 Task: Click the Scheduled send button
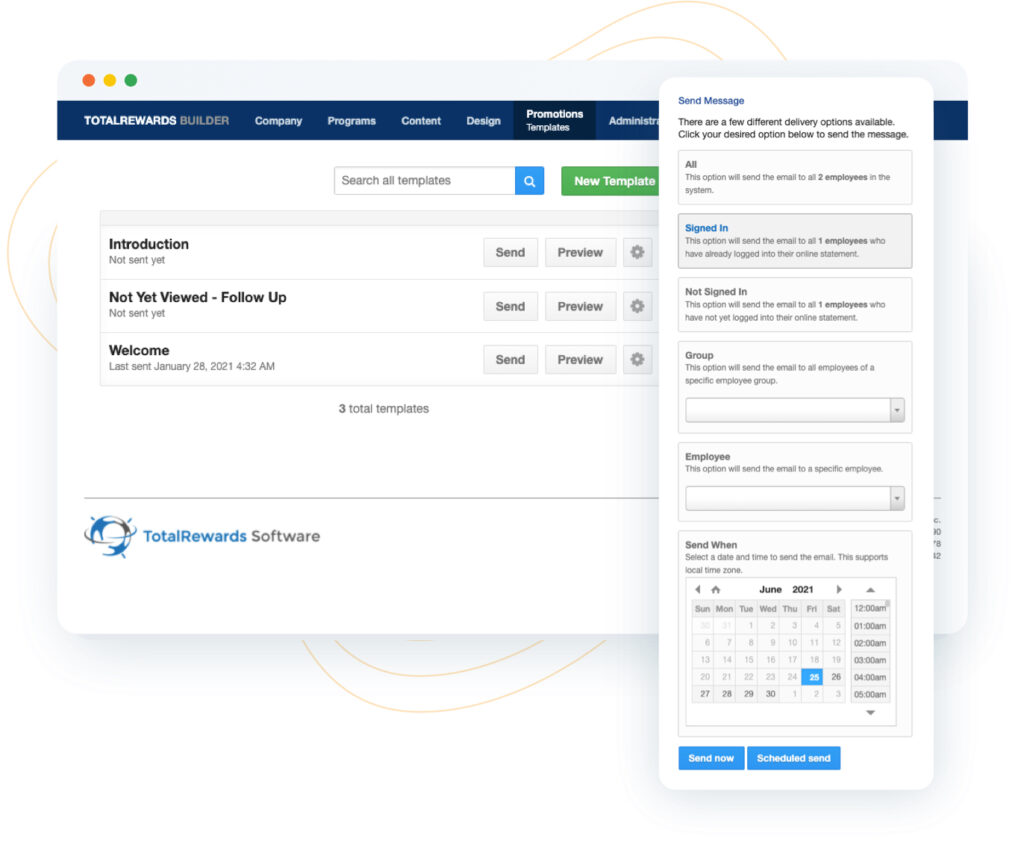tap(793, 758)
